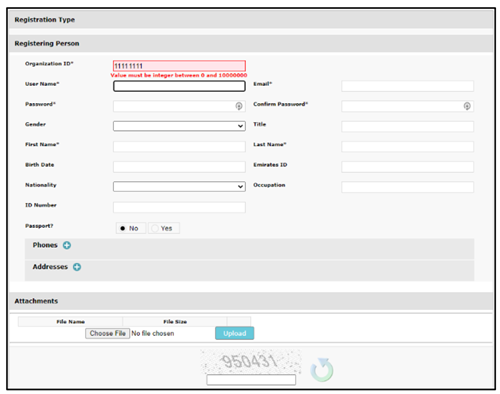Show password using Confirm Password field icon

pos(467,106)
